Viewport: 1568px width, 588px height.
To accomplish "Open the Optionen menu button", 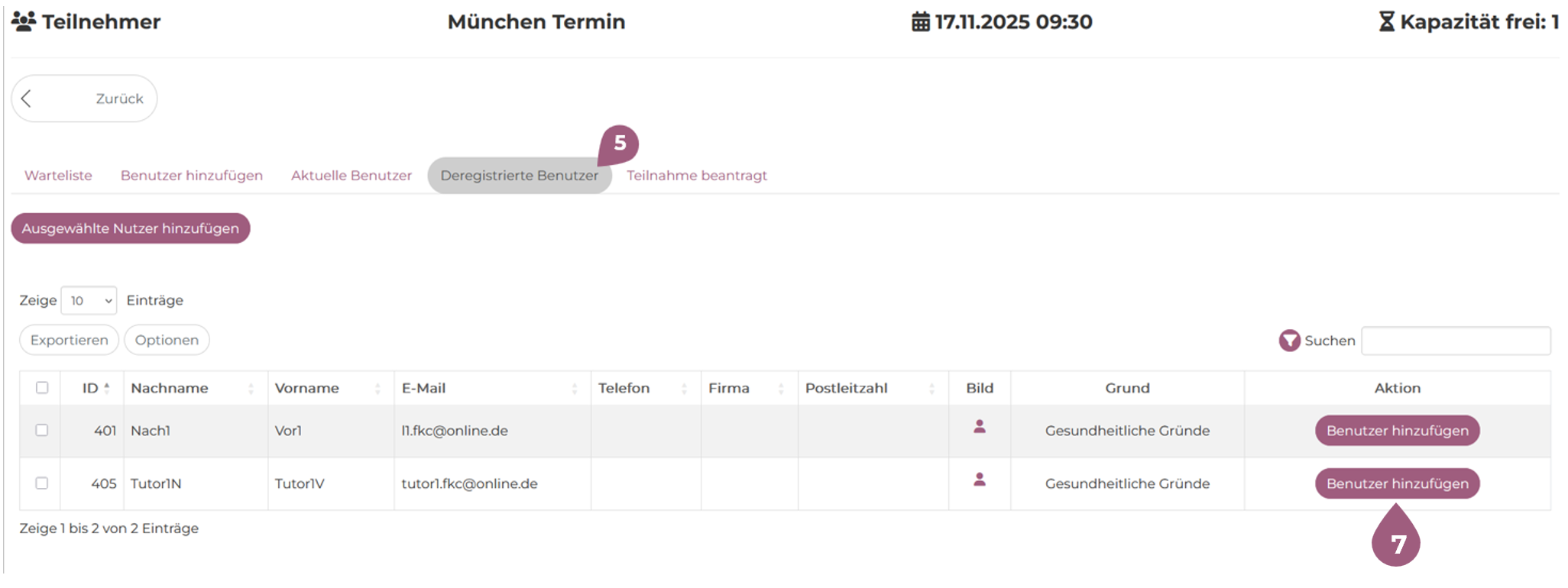I will (167, 341).
